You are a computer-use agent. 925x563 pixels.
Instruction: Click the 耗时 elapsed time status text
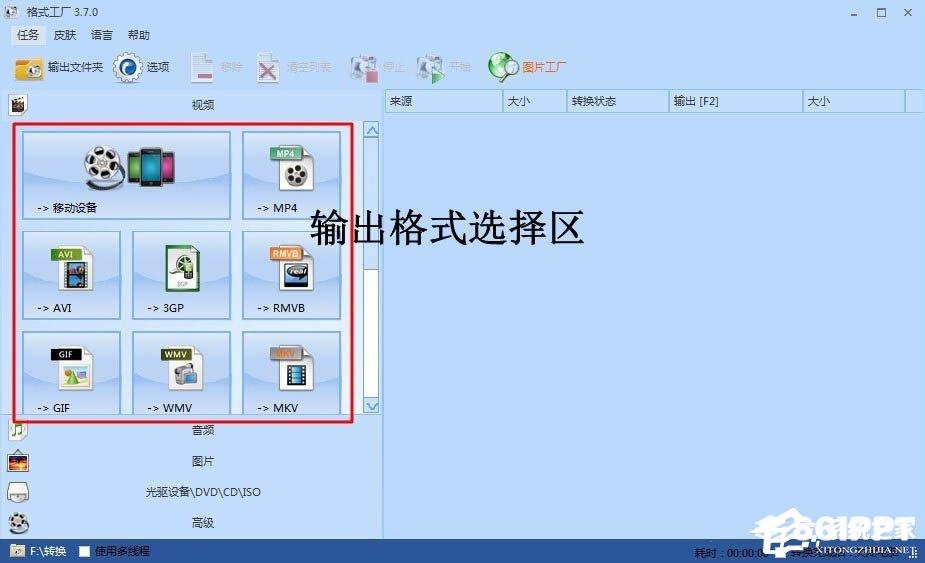tap(730, 553)
